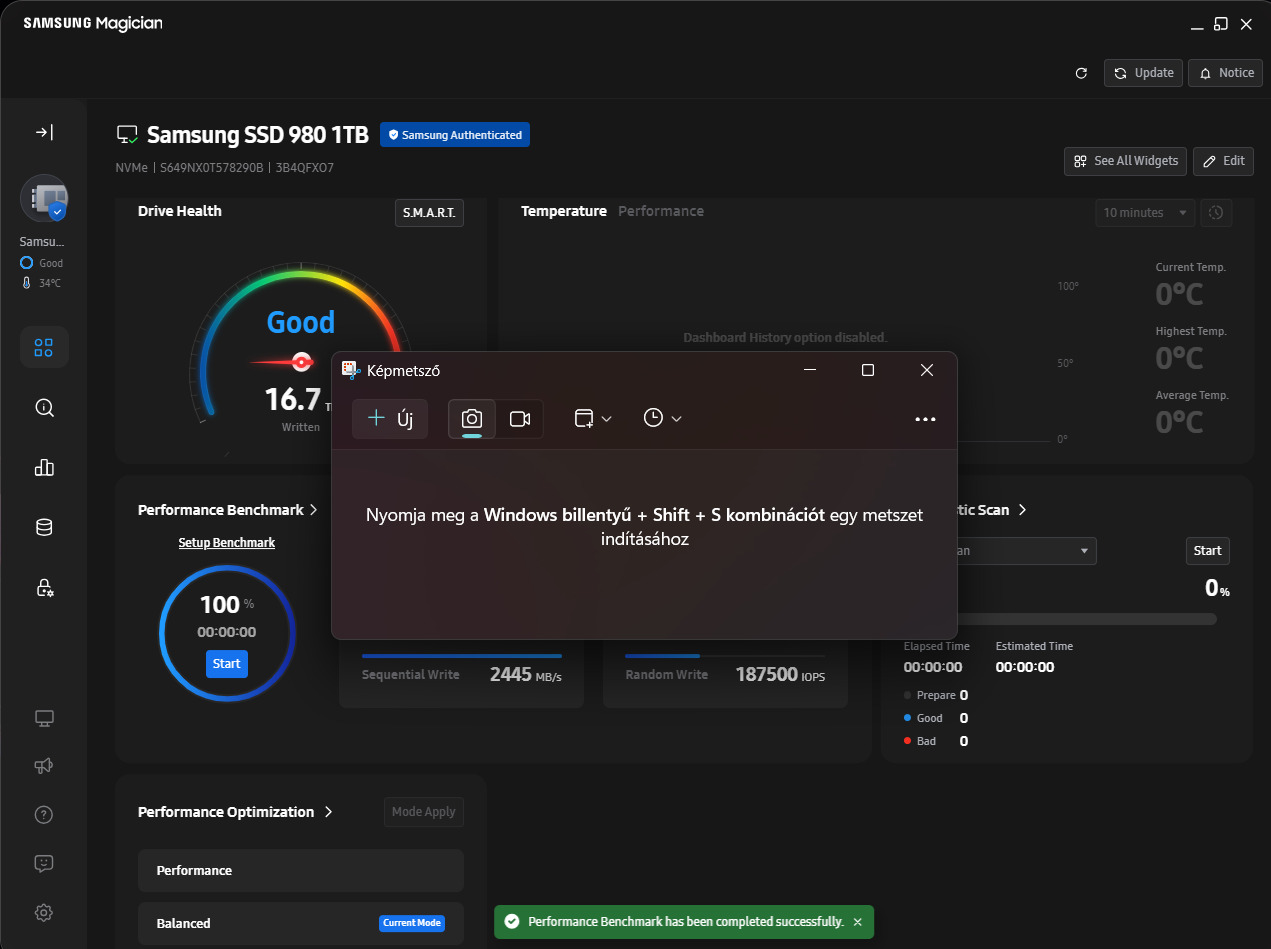Click the drive serial S649NX0T578290B
This screenshot has width=1271, height=949.
tap(211, 168)
